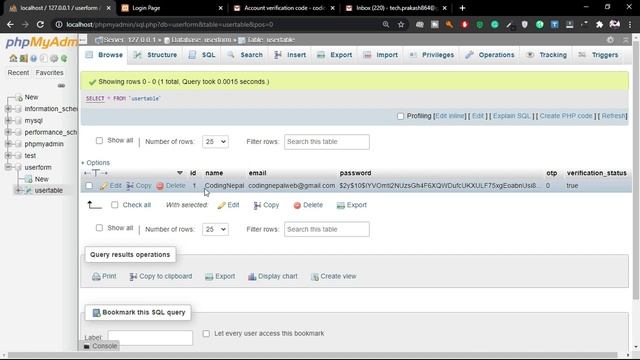Image resolution: width=640 pixels, height=360 pixels.
Task: Select usertable in the sidebar tree
Action: 49,191
